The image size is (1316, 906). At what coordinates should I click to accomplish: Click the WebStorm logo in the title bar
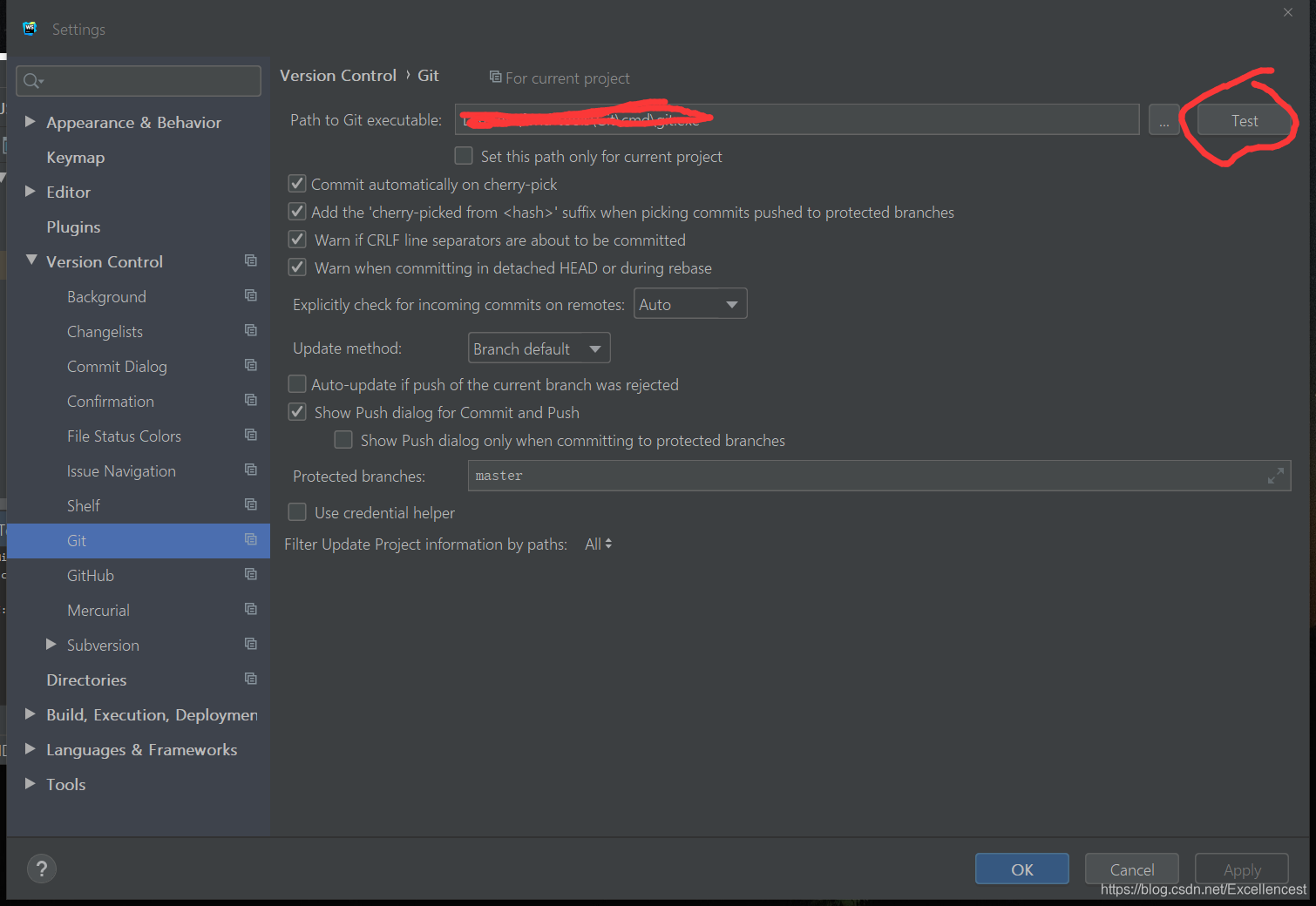tap(30, 29)
